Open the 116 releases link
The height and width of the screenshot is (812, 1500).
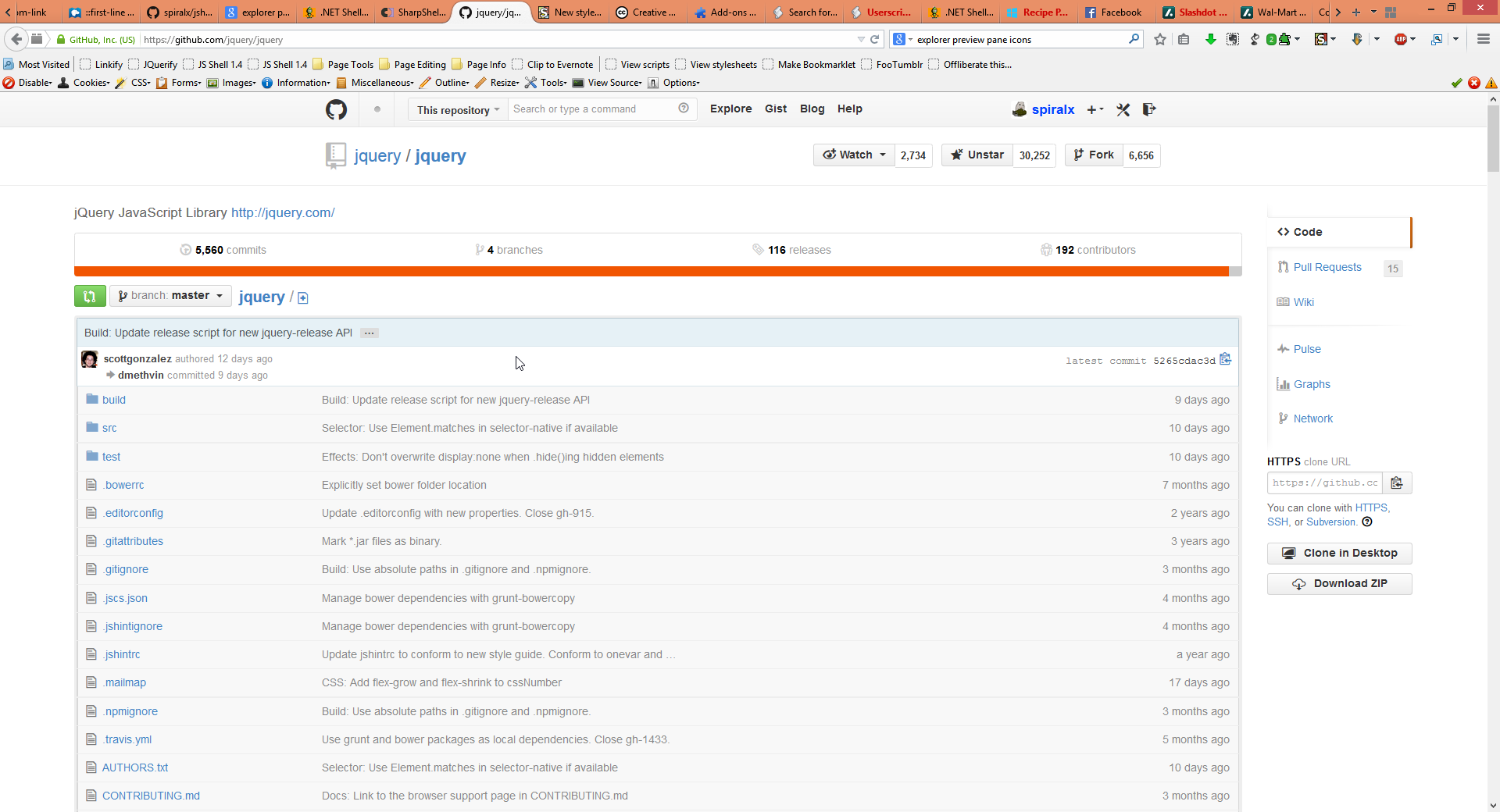tap(791, 250)
